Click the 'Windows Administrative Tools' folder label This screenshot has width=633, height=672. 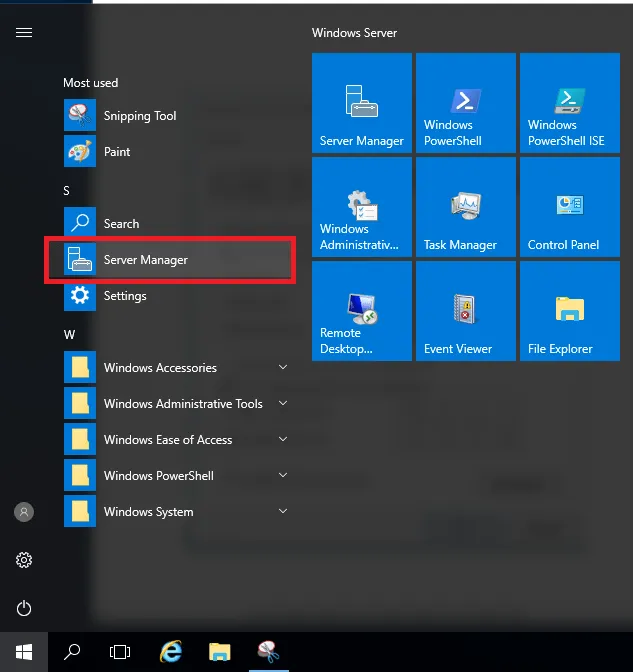(x=183, y=404)
